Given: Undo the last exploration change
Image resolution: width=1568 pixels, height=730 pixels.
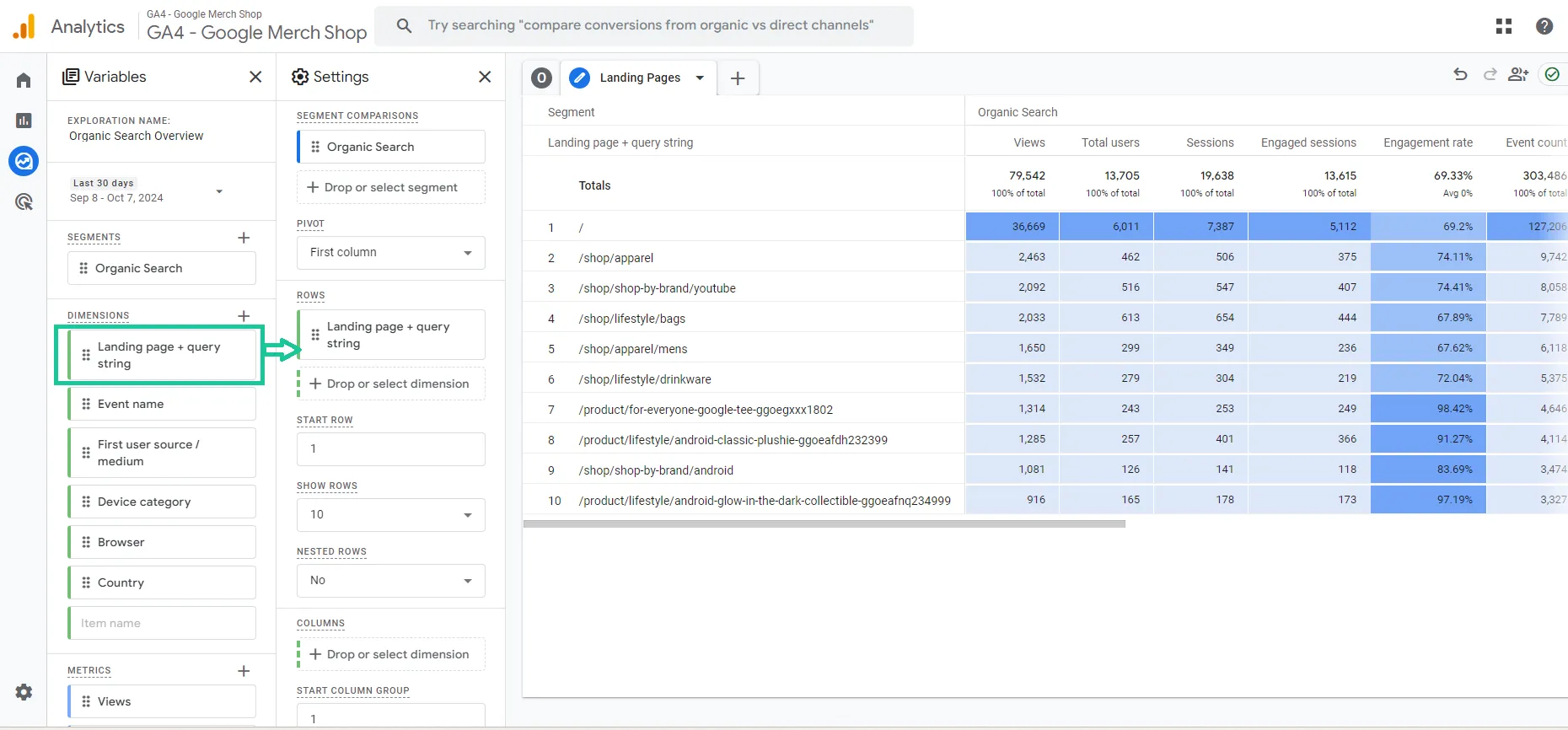Looking at the screenshot, I should [1461, 75].
